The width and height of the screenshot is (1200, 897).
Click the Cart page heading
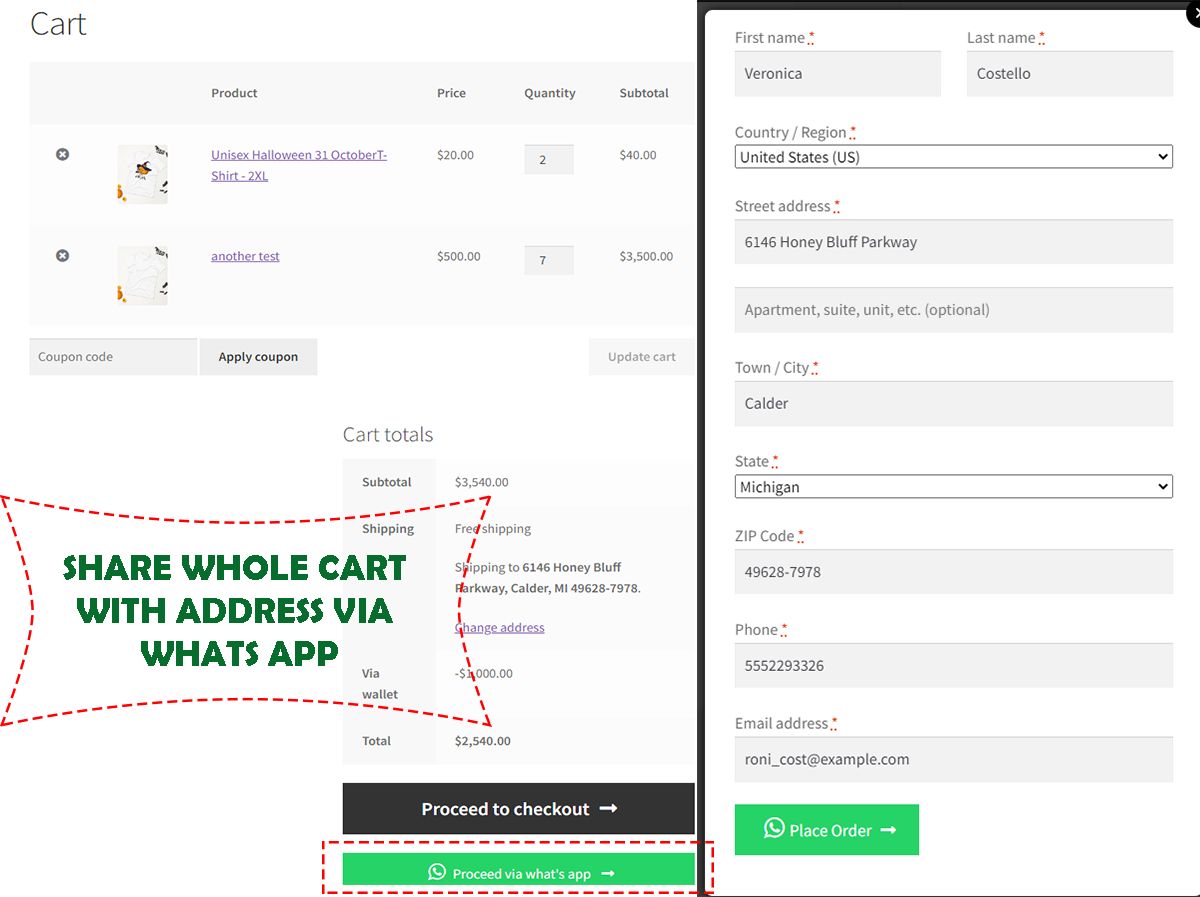(58, 23)
